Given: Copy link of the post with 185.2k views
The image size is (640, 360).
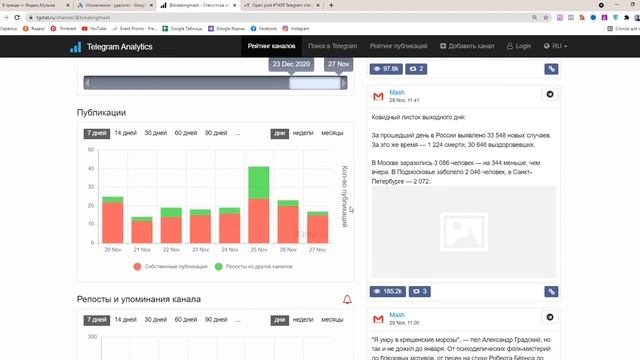Looking at the screenshot, I should [551, 291].
